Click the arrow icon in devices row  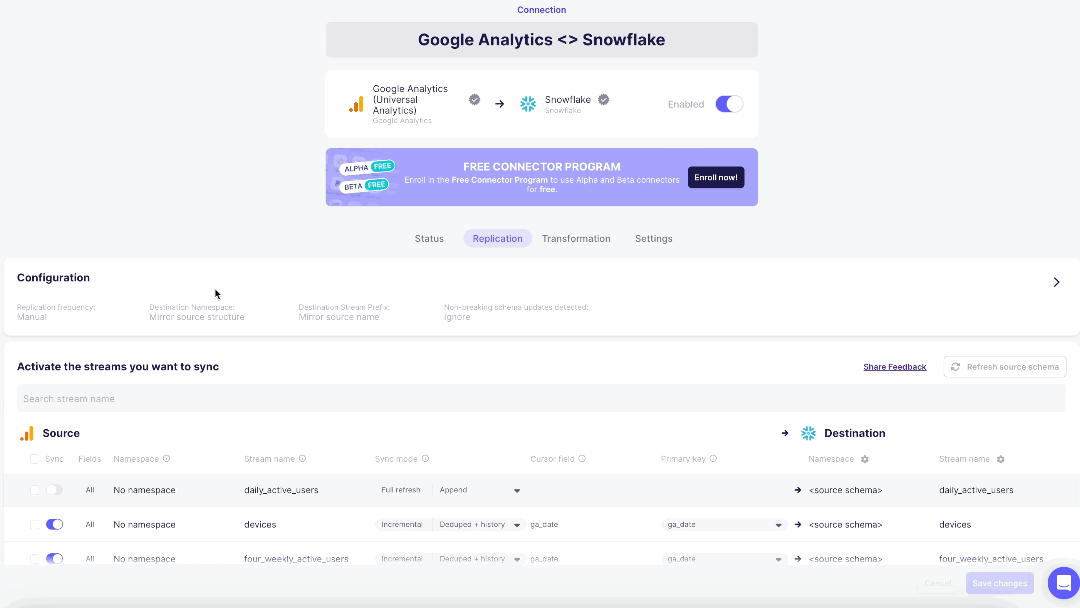[798, 525]
